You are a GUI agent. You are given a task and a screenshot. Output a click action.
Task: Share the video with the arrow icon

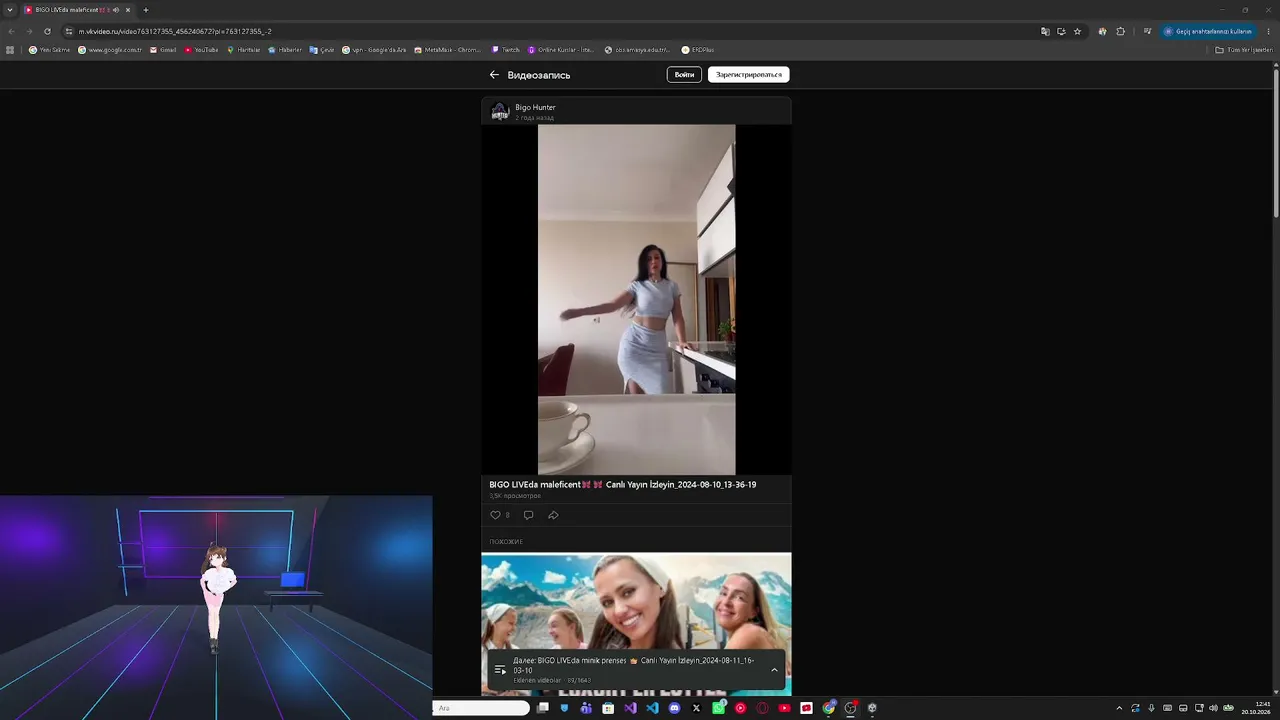pos(553,515)
